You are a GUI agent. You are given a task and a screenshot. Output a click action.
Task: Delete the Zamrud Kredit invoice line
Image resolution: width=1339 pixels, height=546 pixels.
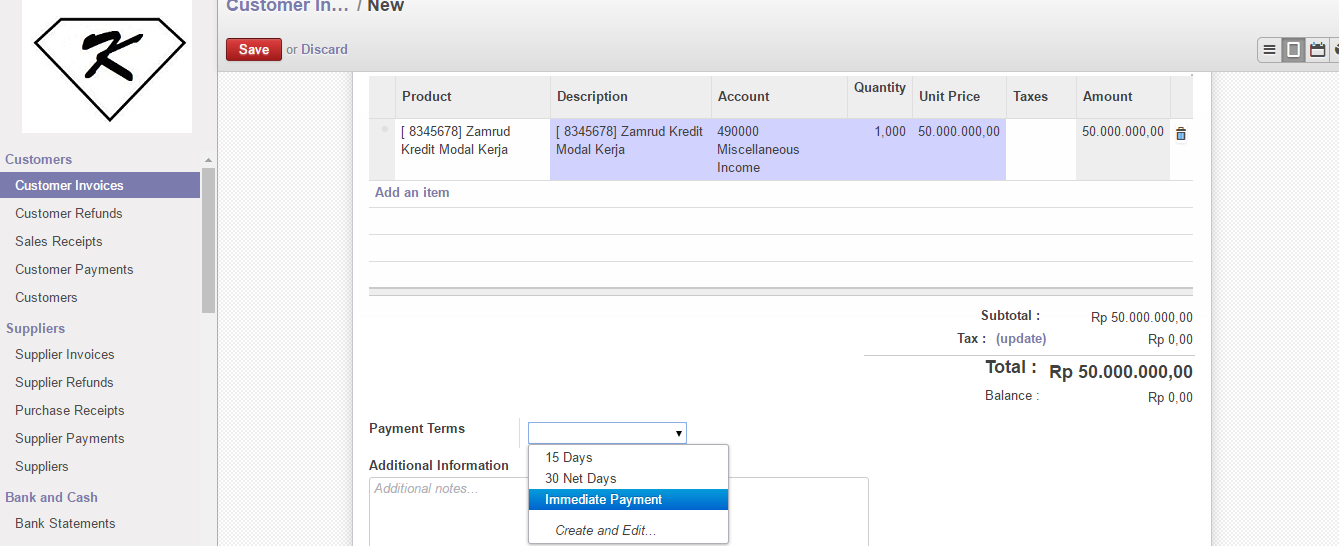tap(1181, 133)
